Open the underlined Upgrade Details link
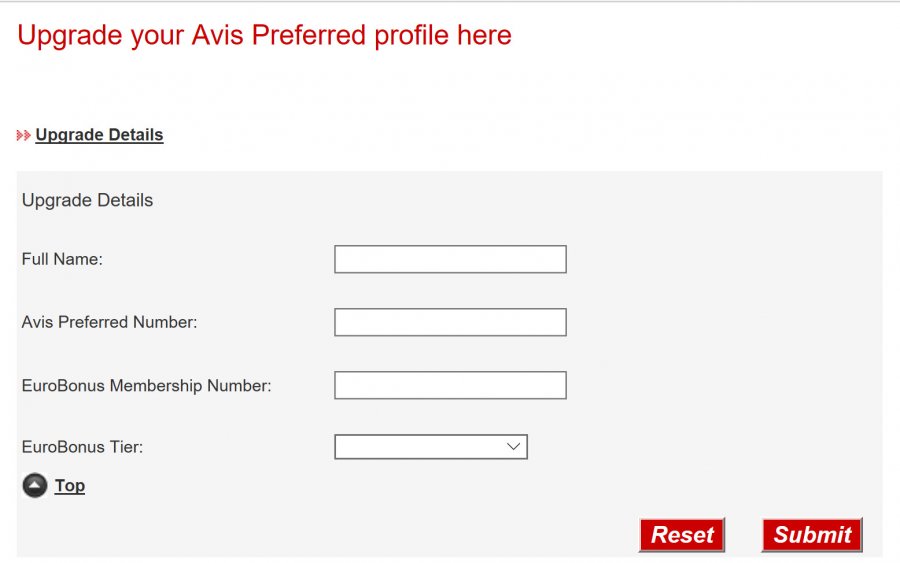 [x=99, y=135]
